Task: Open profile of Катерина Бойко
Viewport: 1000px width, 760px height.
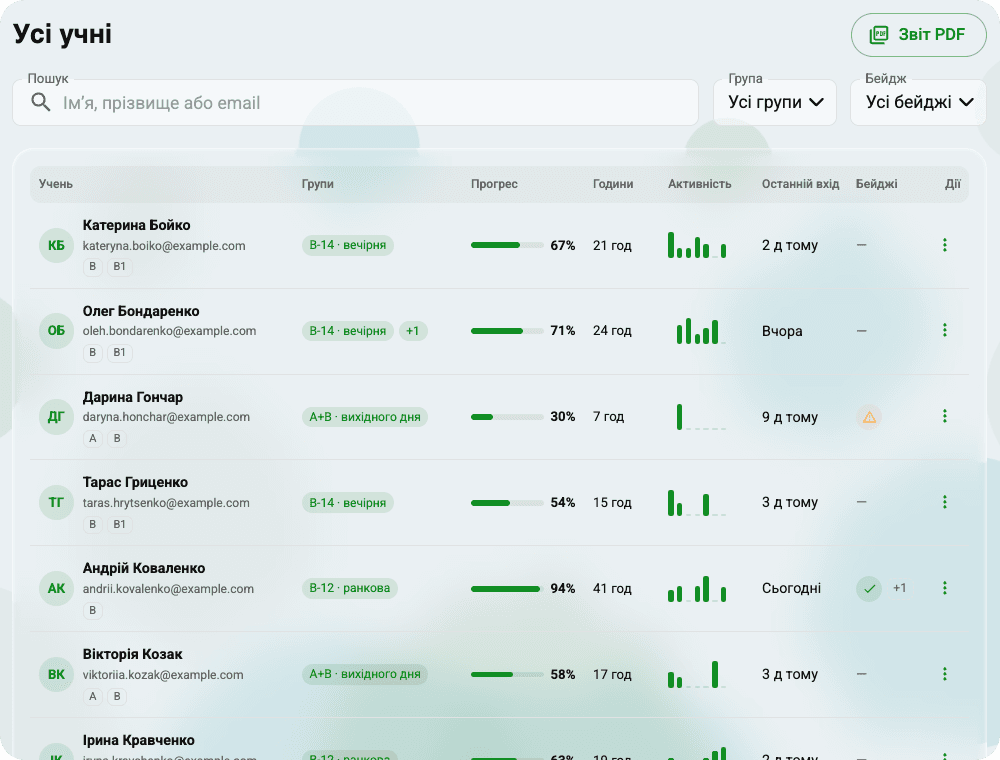Action: (136, 225)
